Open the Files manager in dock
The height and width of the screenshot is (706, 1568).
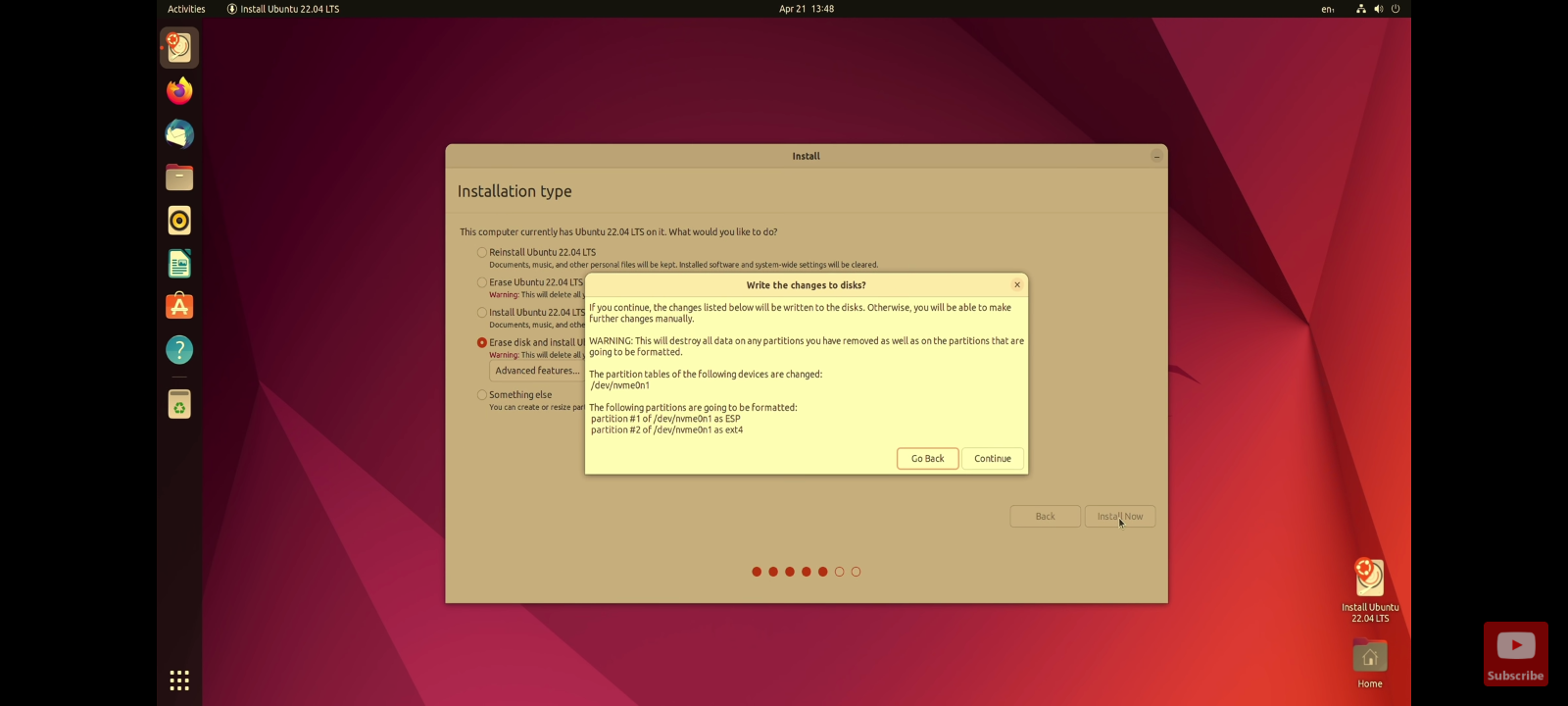click(179, 177)
